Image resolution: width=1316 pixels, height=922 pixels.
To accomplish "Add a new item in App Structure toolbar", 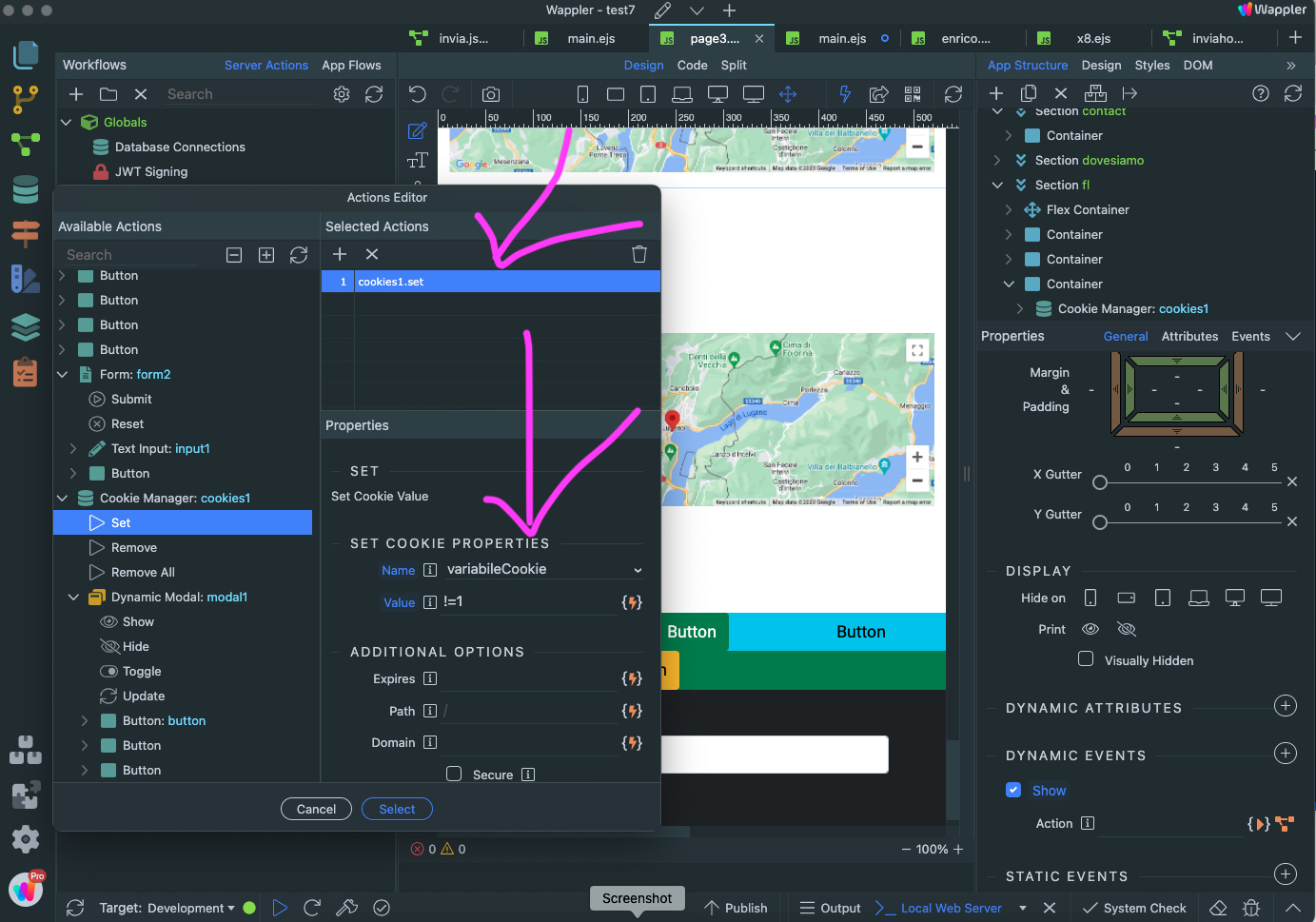I will pyautogui.click(x=996, y=93).
